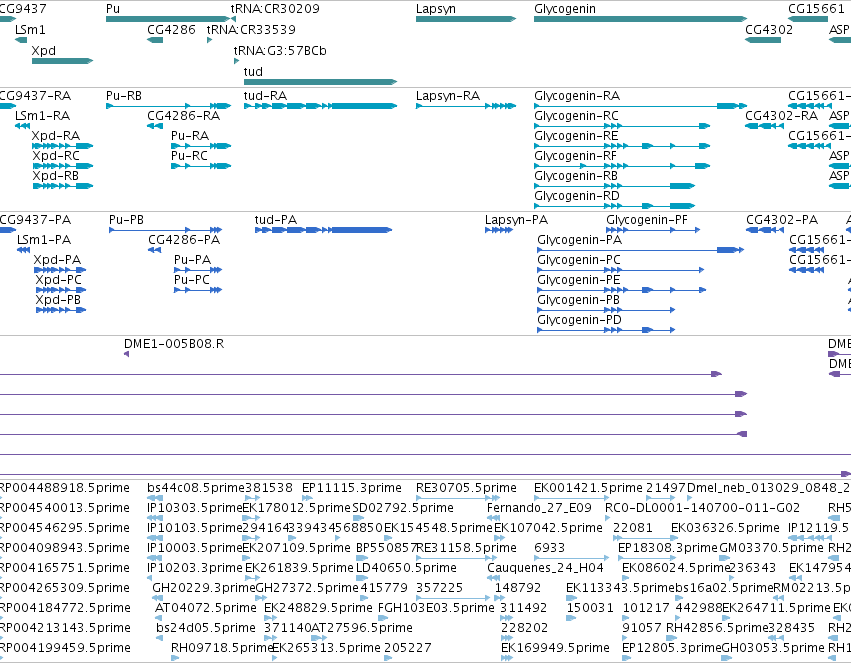Click the bs44c08.5prime EST label
This screenshot has width=851, height=663.
196,488
